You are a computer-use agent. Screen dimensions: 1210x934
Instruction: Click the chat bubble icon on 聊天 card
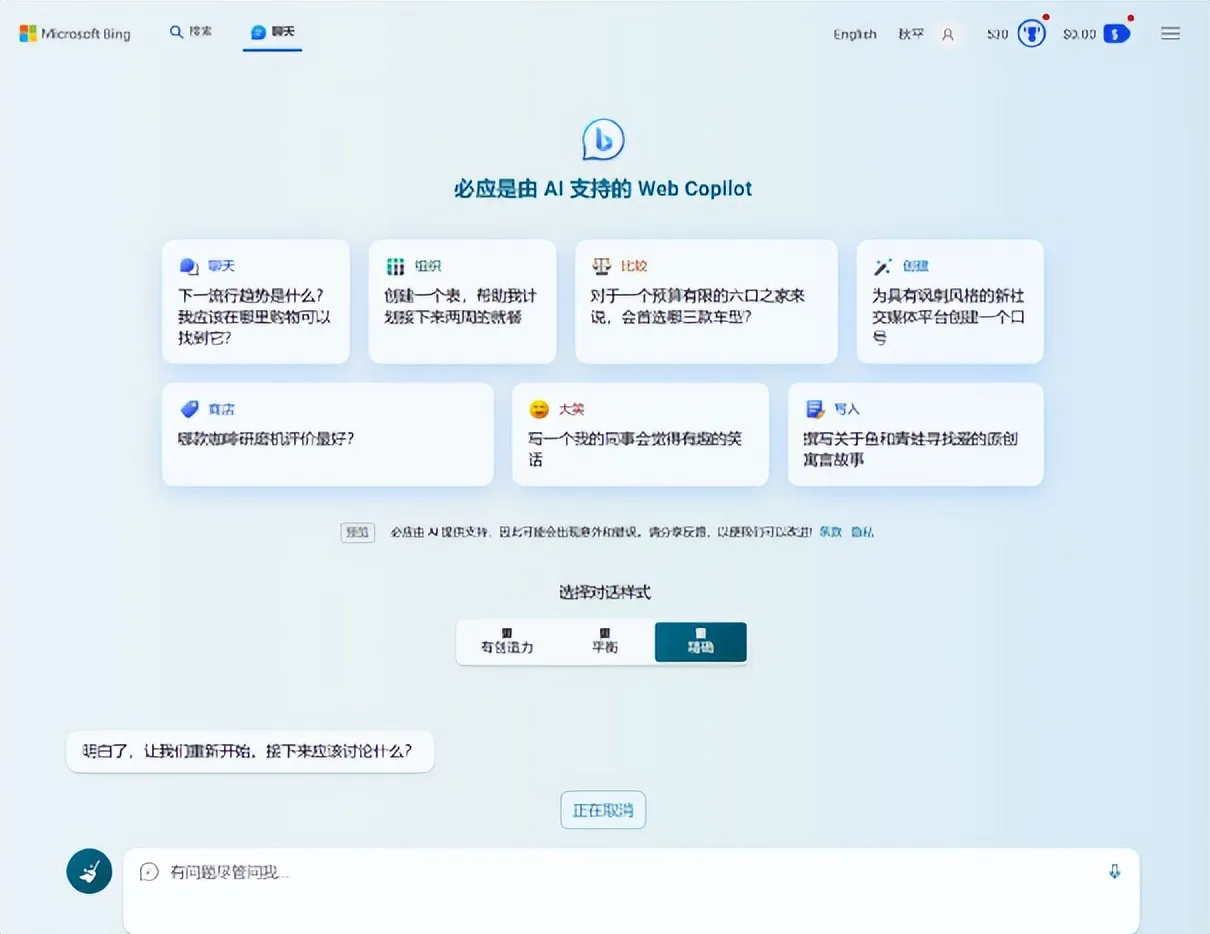(189, 266)
